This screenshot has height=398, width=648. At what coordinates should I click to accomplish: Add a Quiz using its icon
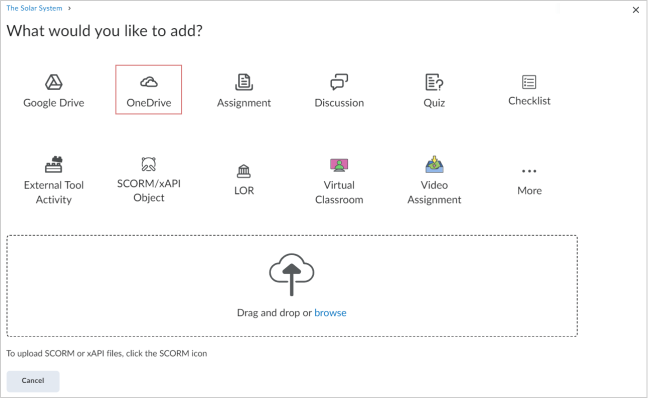(x=434, y=82)
